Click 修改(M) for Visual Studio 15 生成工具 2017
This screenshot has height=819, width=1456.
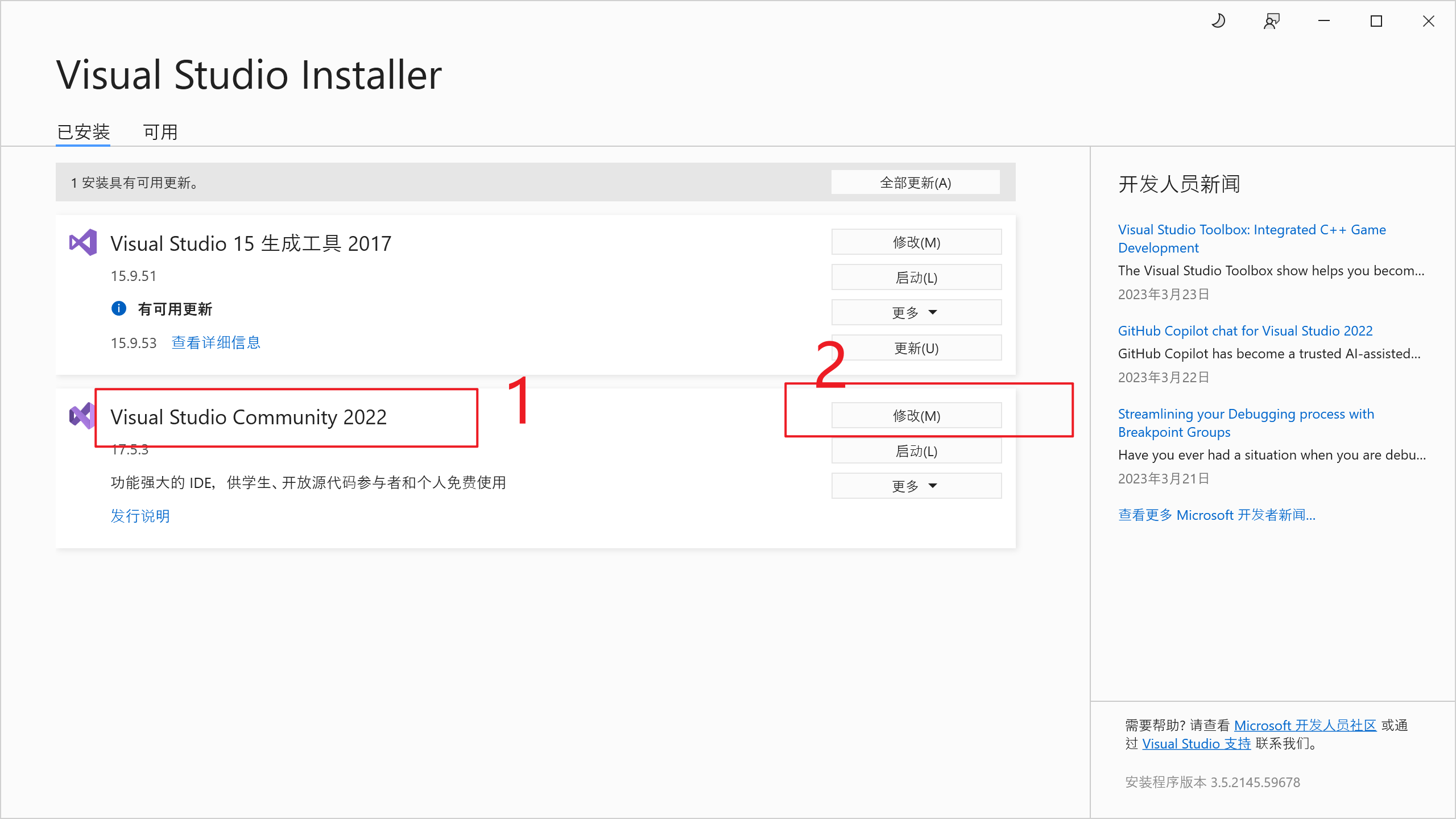click(x=917, y=242)
